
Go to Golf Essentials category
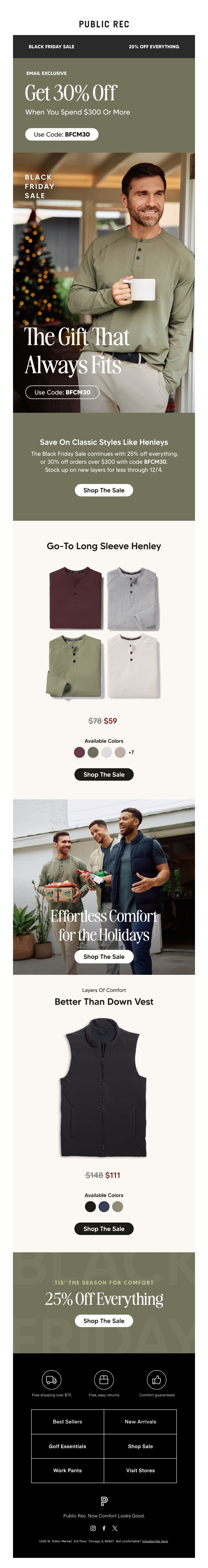(68, 1446)
